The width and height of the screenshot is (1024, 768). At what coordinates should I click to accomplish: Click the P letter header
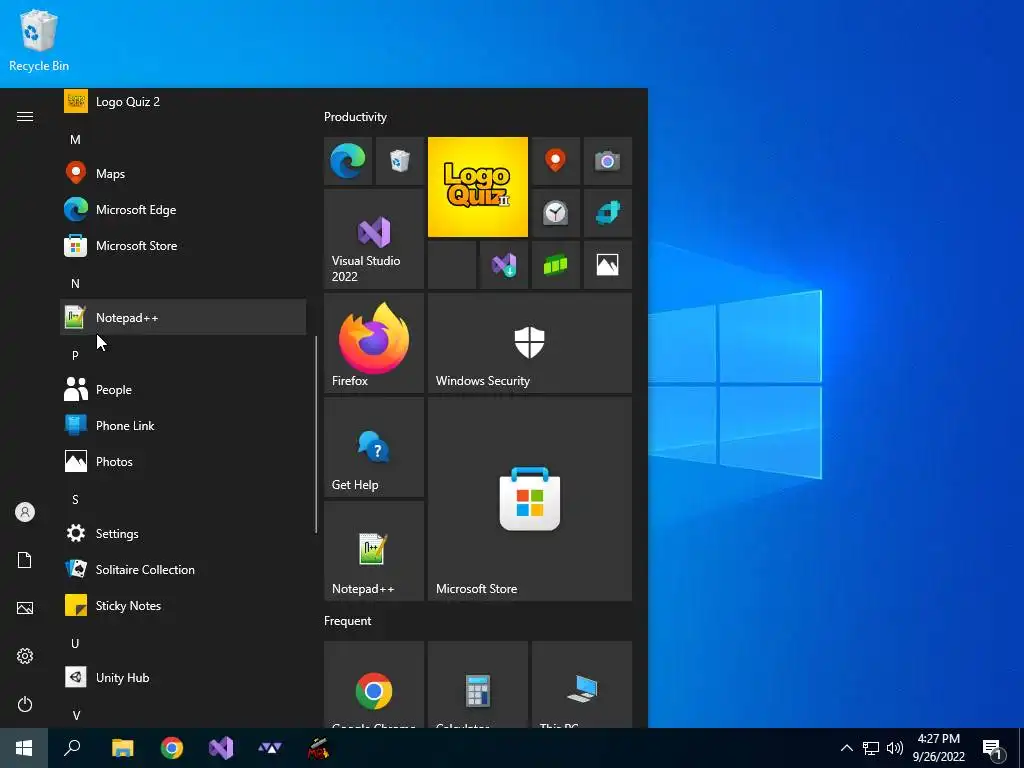[75, 355]
